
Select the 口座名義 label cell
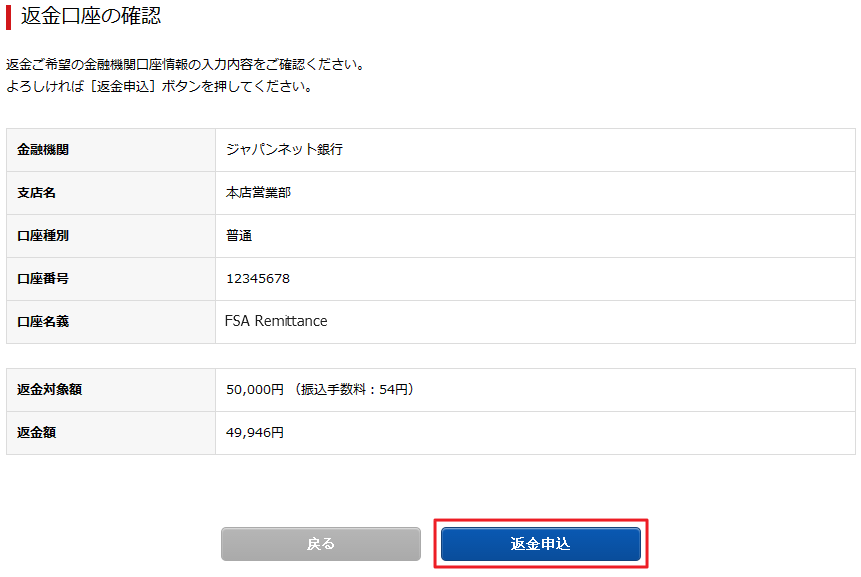111,322
